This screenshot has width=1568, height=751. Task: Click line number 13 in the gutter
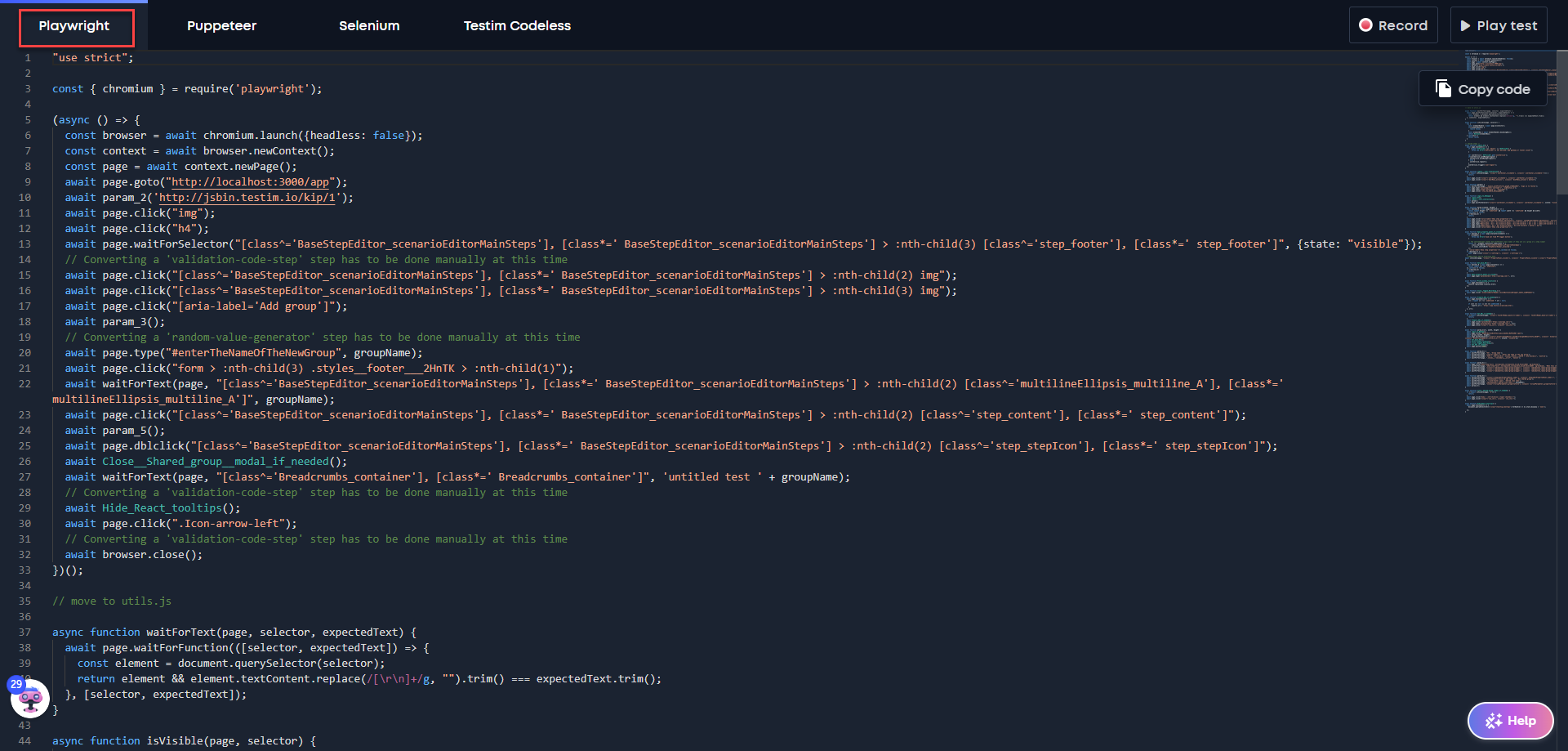(x=25, y=244)
